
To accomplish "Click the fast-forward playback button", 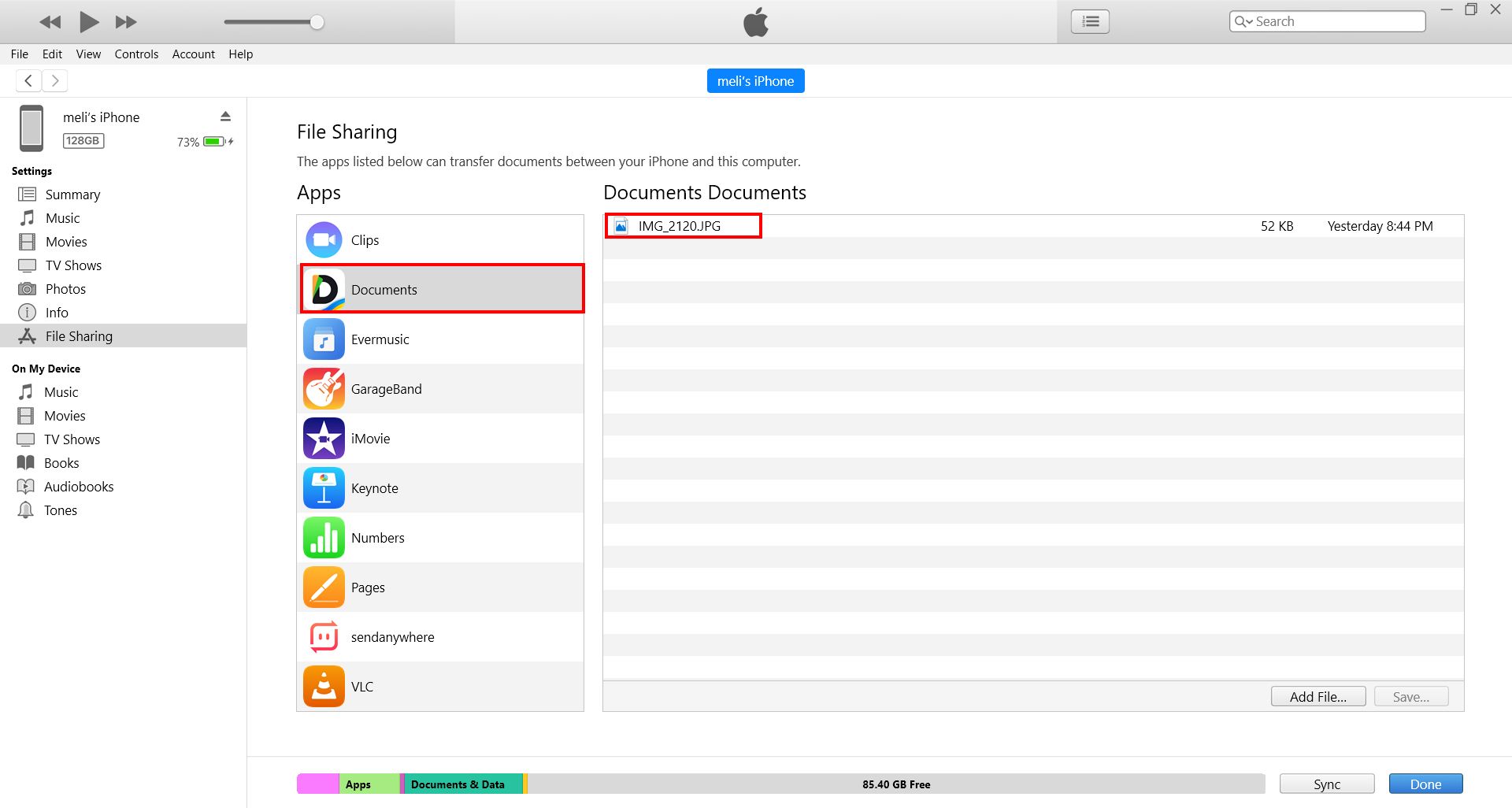I will coord(126,22).
